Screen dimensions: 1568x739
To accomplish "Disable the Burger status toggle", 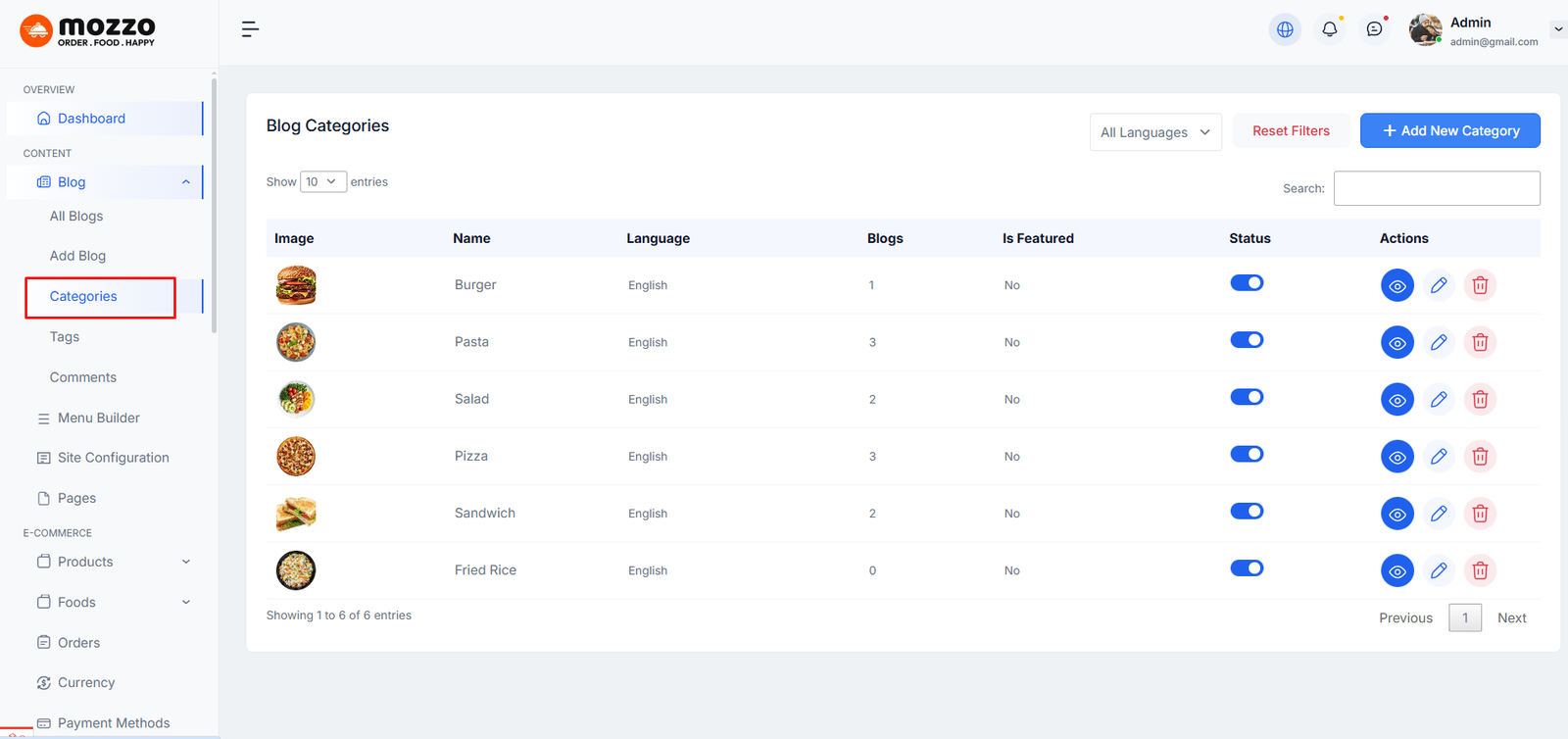I will point(1247,283).
